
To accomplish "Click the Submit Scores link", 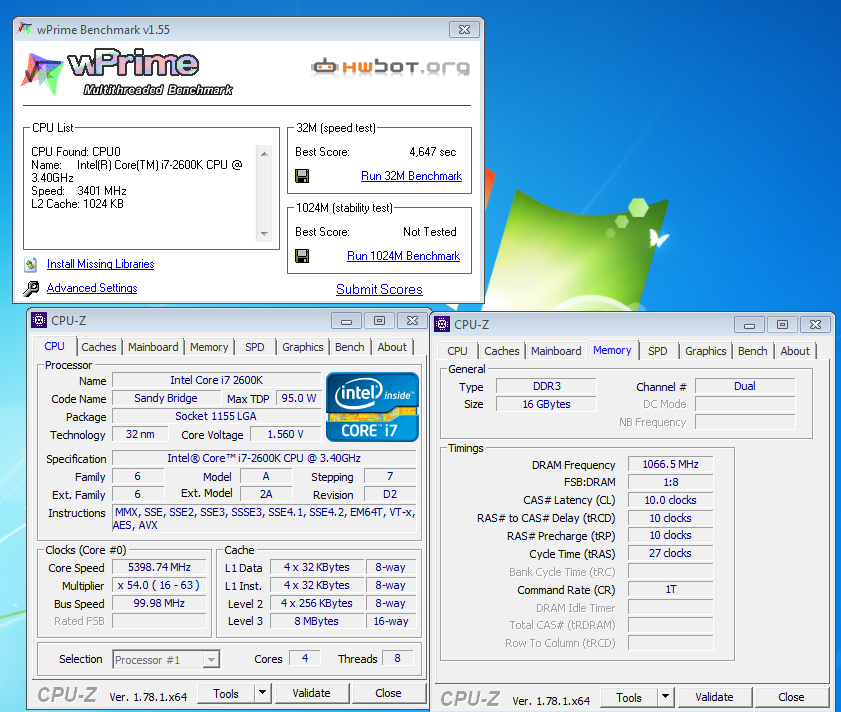I will [379, 289].
